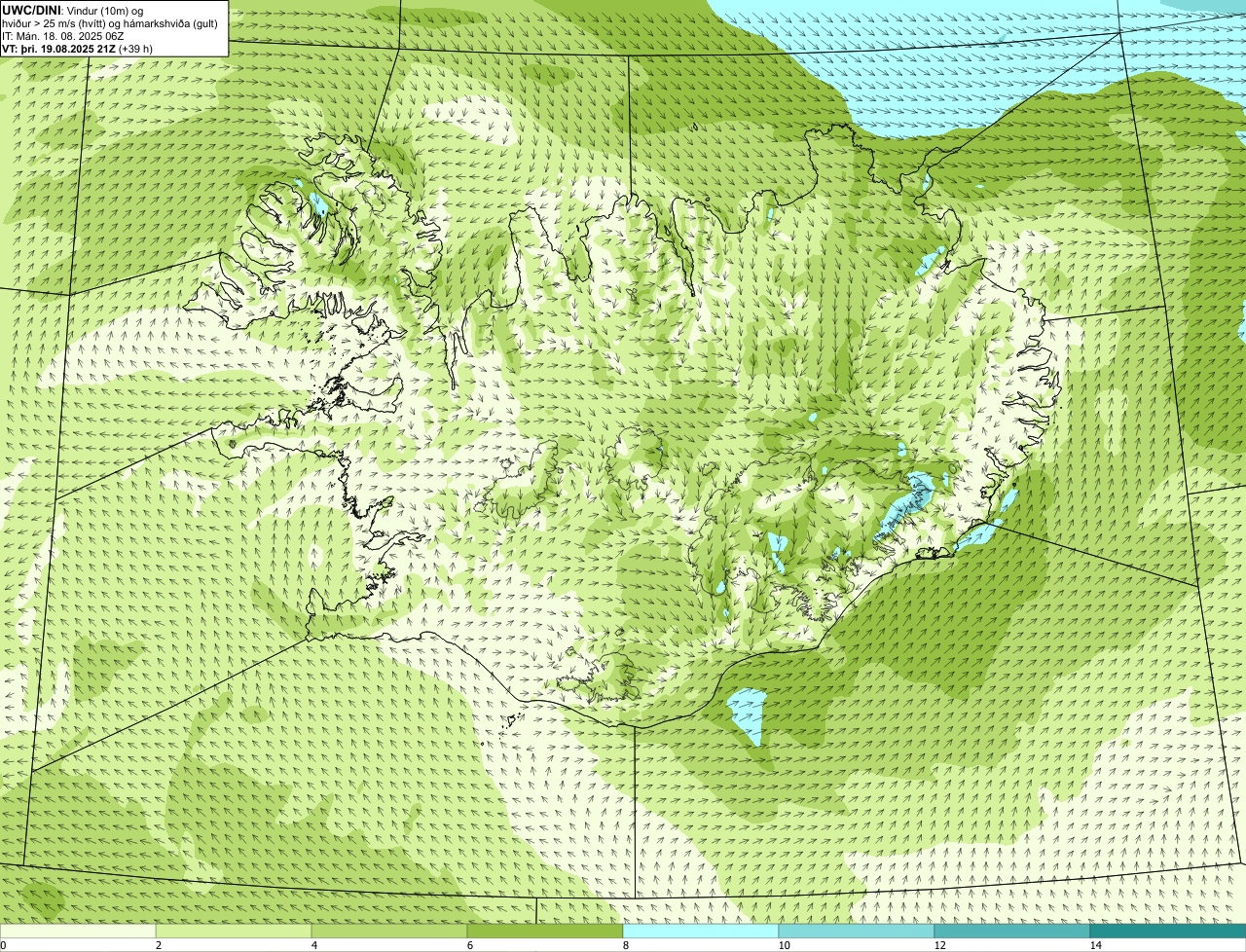
Task: Click the "10" tick label on the color scale
Action: click(x=784, y=945)
